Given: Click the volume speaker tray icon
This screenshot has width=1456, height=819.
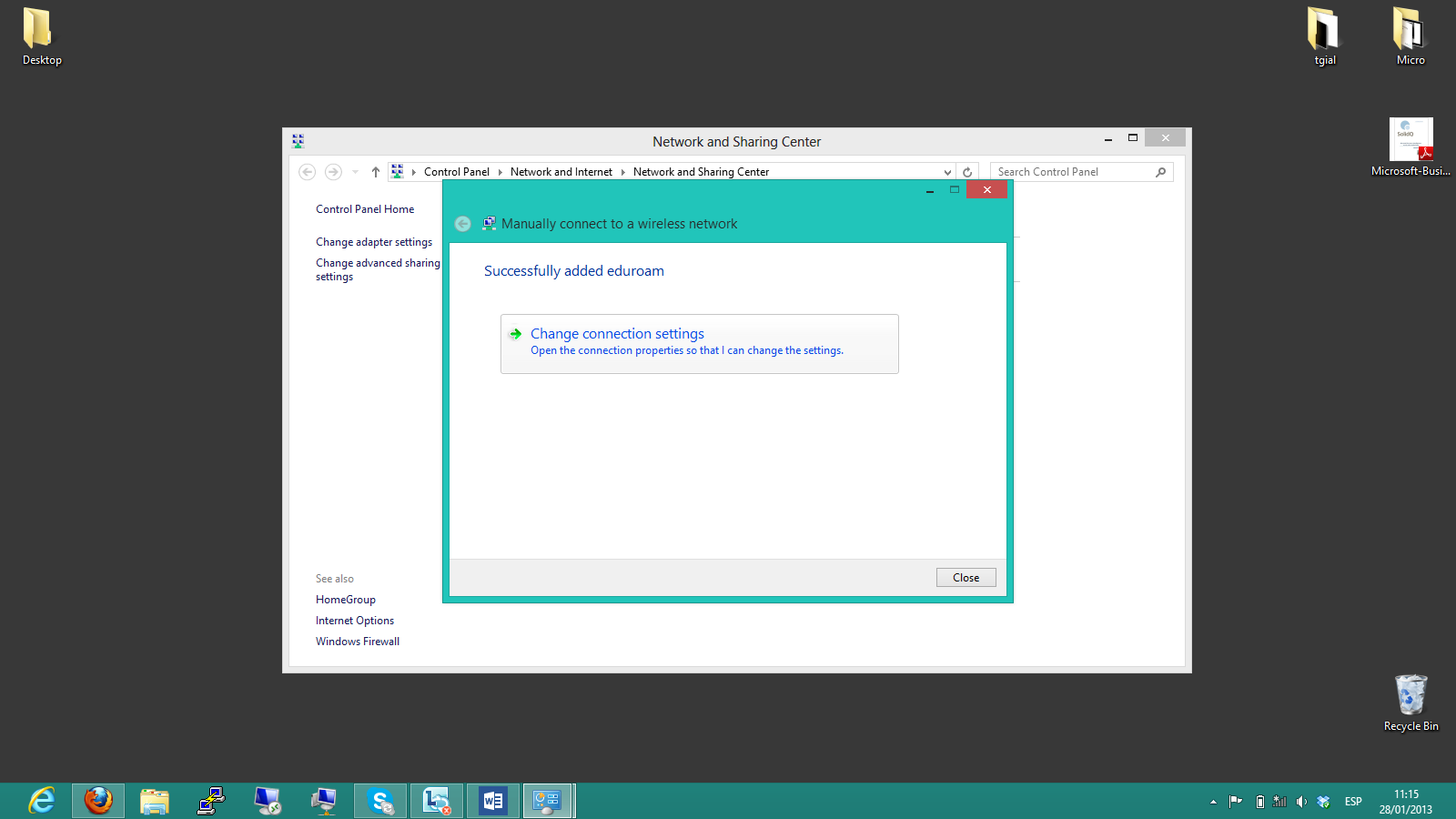Looking at the screenshot, I should tap(1301, 802).
